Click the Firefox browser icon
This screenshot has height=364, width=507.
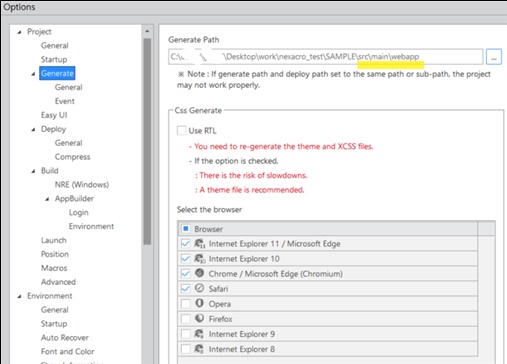199,318
